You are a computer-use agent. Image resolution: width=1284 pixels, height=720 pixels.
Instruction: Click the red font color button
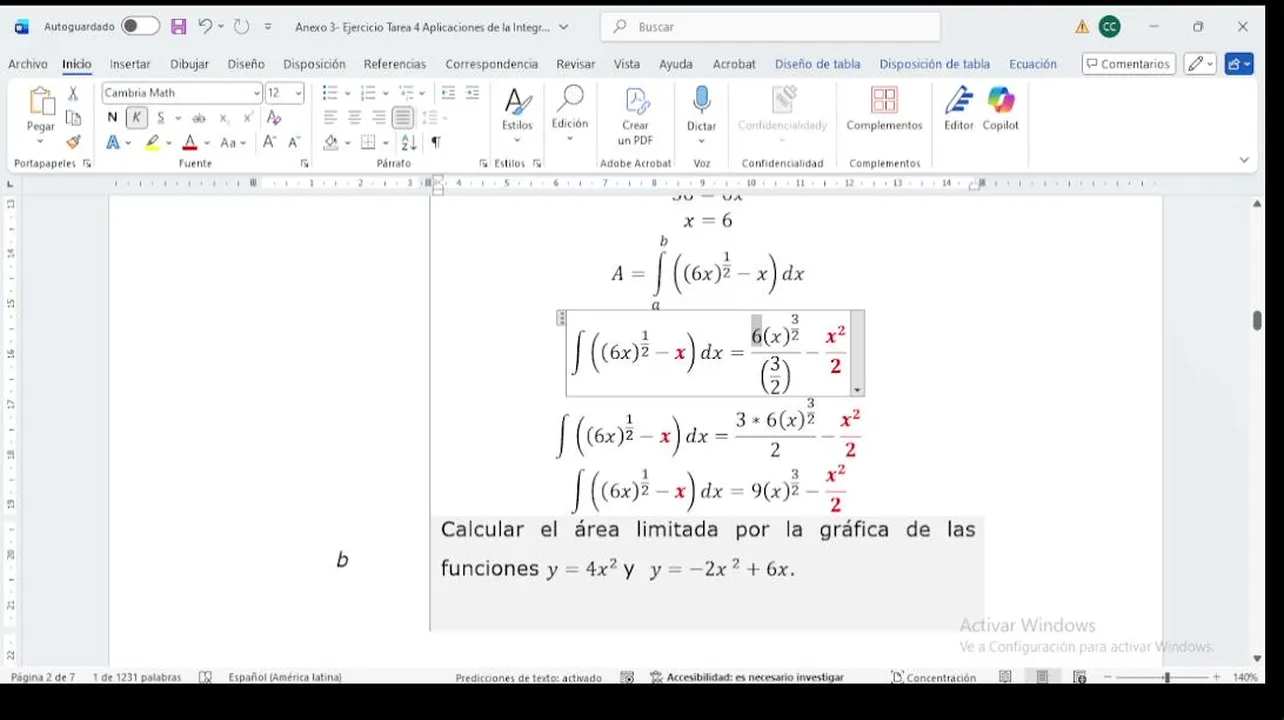pos(190,143)
